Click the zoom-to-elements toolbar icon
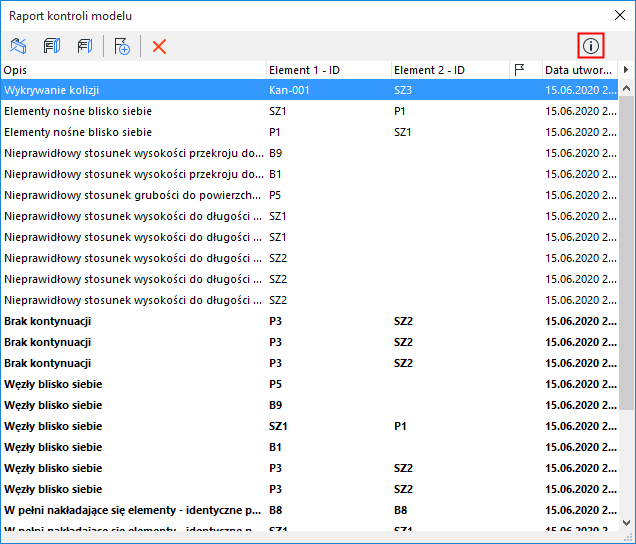Image resolution: width=636 pixels, height=544 pixels. pyautogui.click(x=18, y=46)
